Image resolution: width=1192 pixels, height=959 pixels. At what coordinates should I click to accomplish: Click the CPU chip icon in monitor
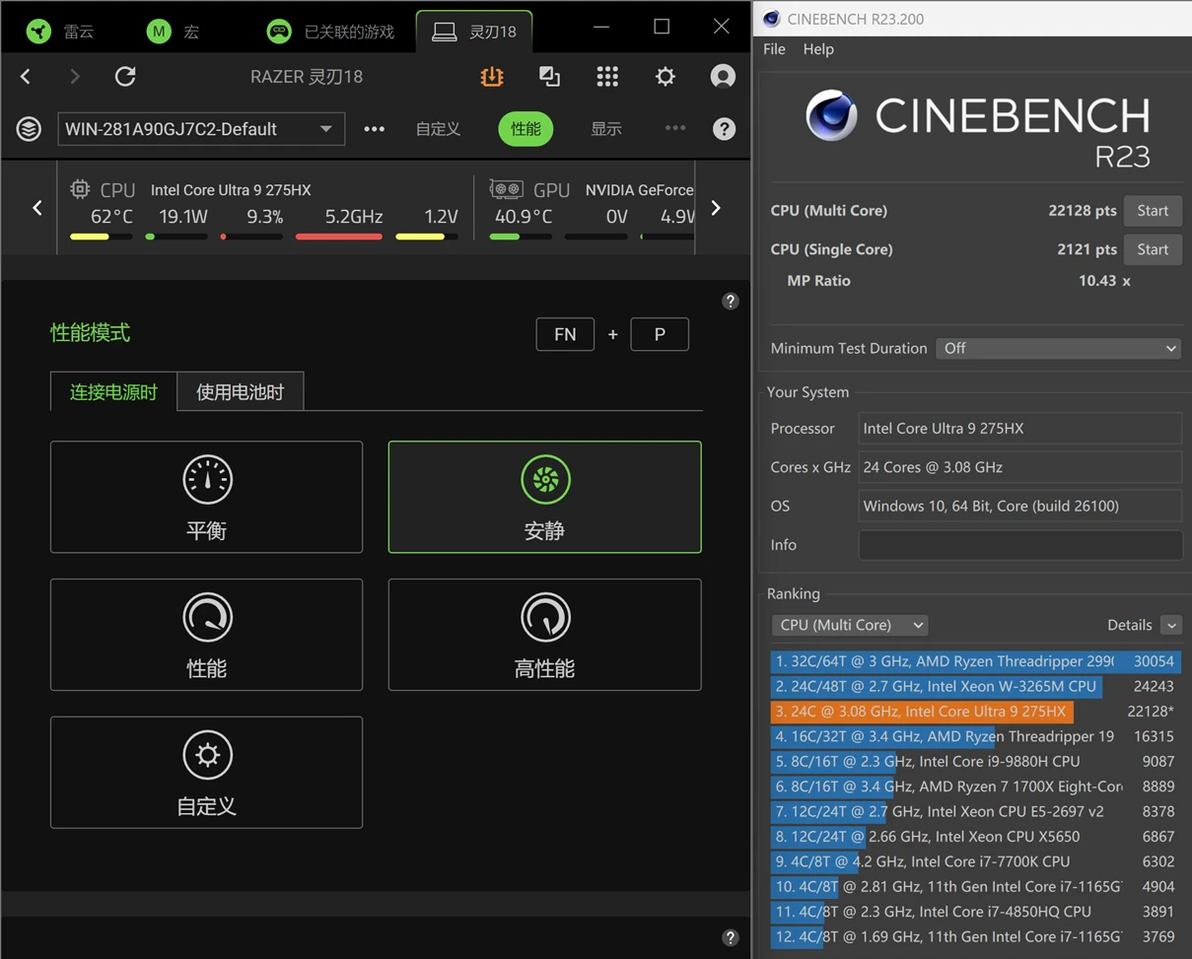coord(80,188)
